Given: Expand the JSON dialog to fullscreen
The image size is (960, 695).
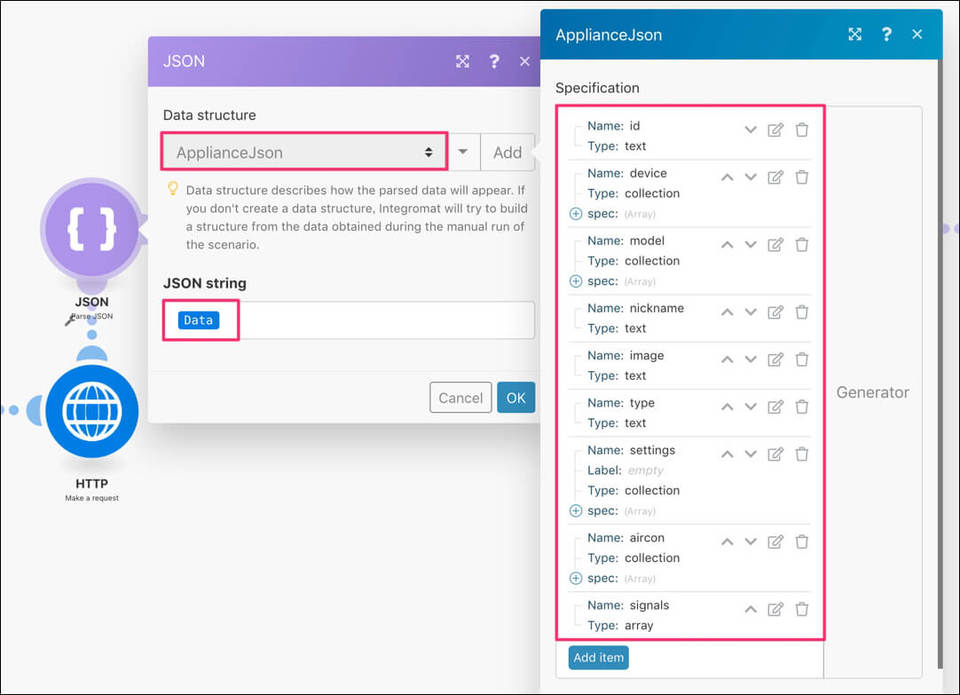Looking at the screenshot, I should coord(462,61).
